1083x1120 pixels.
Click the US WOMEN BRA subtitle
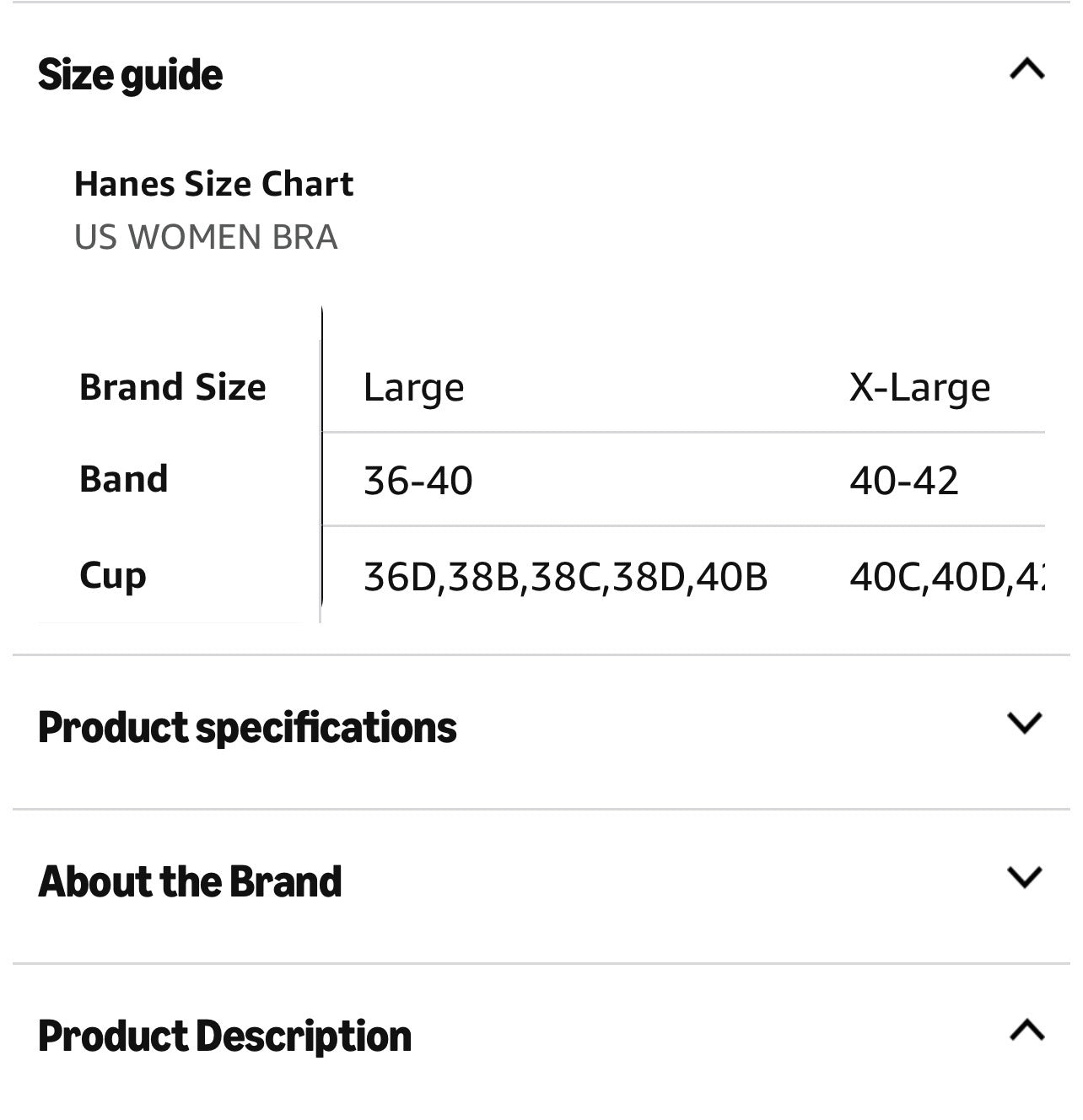(206, 237)
